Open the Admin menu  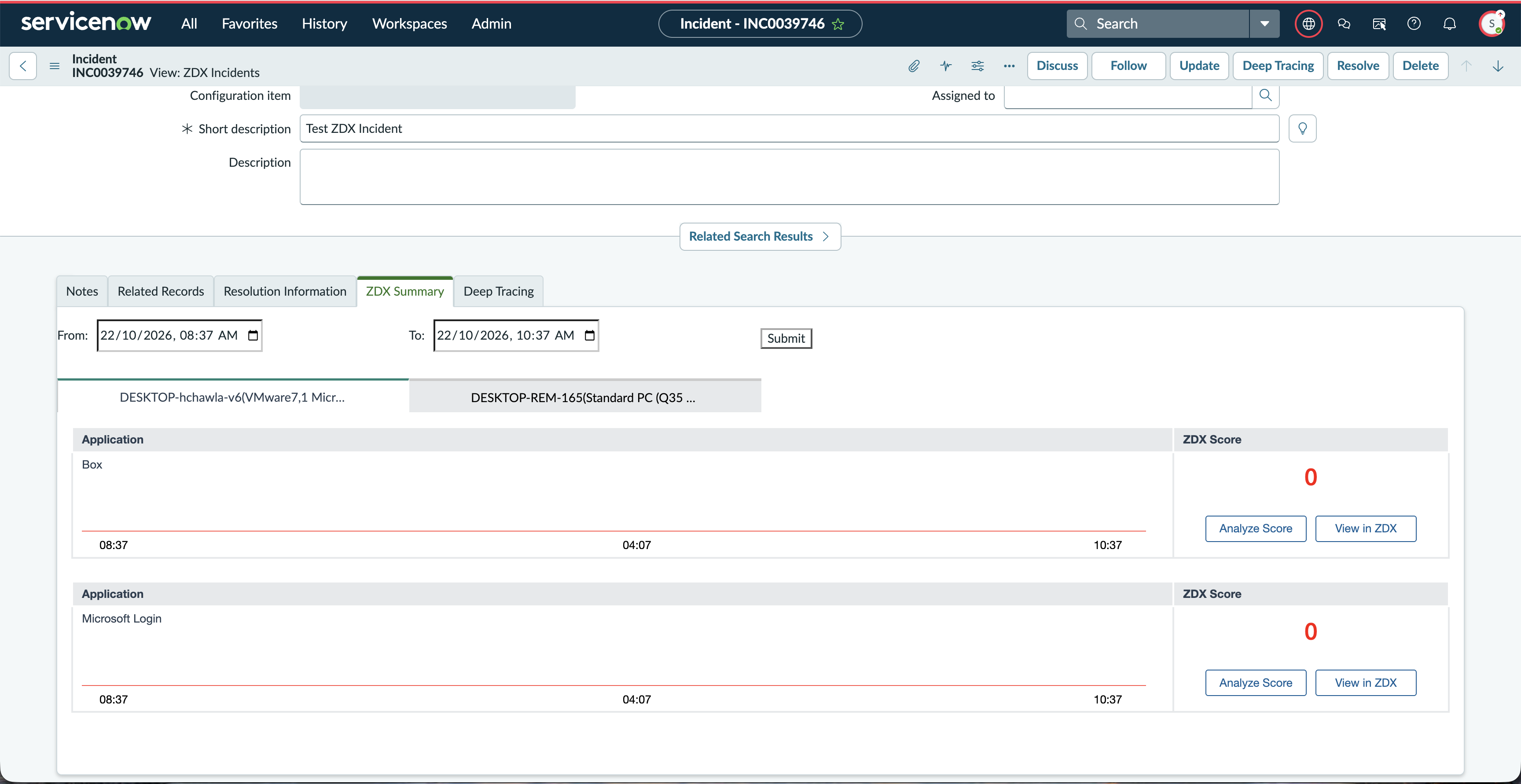[491, 24]
